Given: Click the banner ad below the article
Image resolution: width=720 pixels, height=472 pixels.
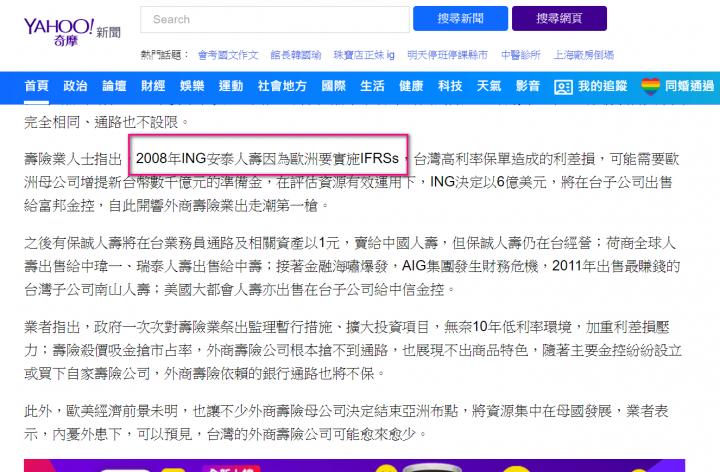Looking at the screenshot, I should (x=354, y=465).
